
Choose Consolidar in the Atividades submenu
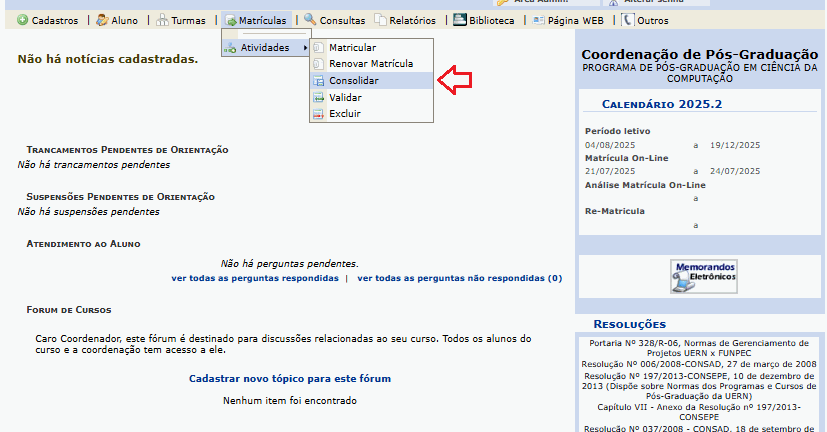(x=354, y=81)
